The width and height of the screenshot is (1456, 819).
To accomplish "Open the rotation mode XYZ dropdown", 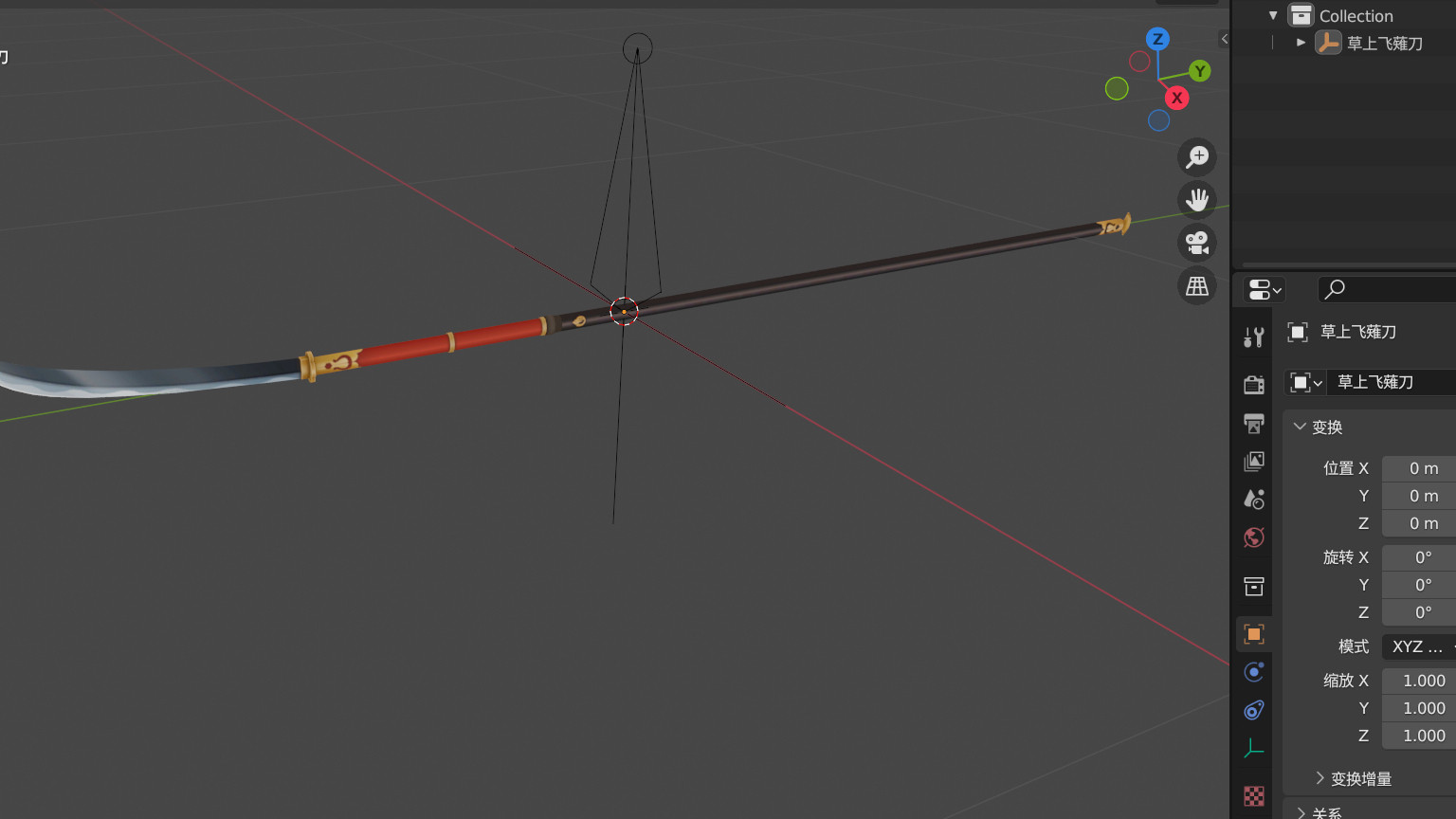I will tap(1418, 646).
